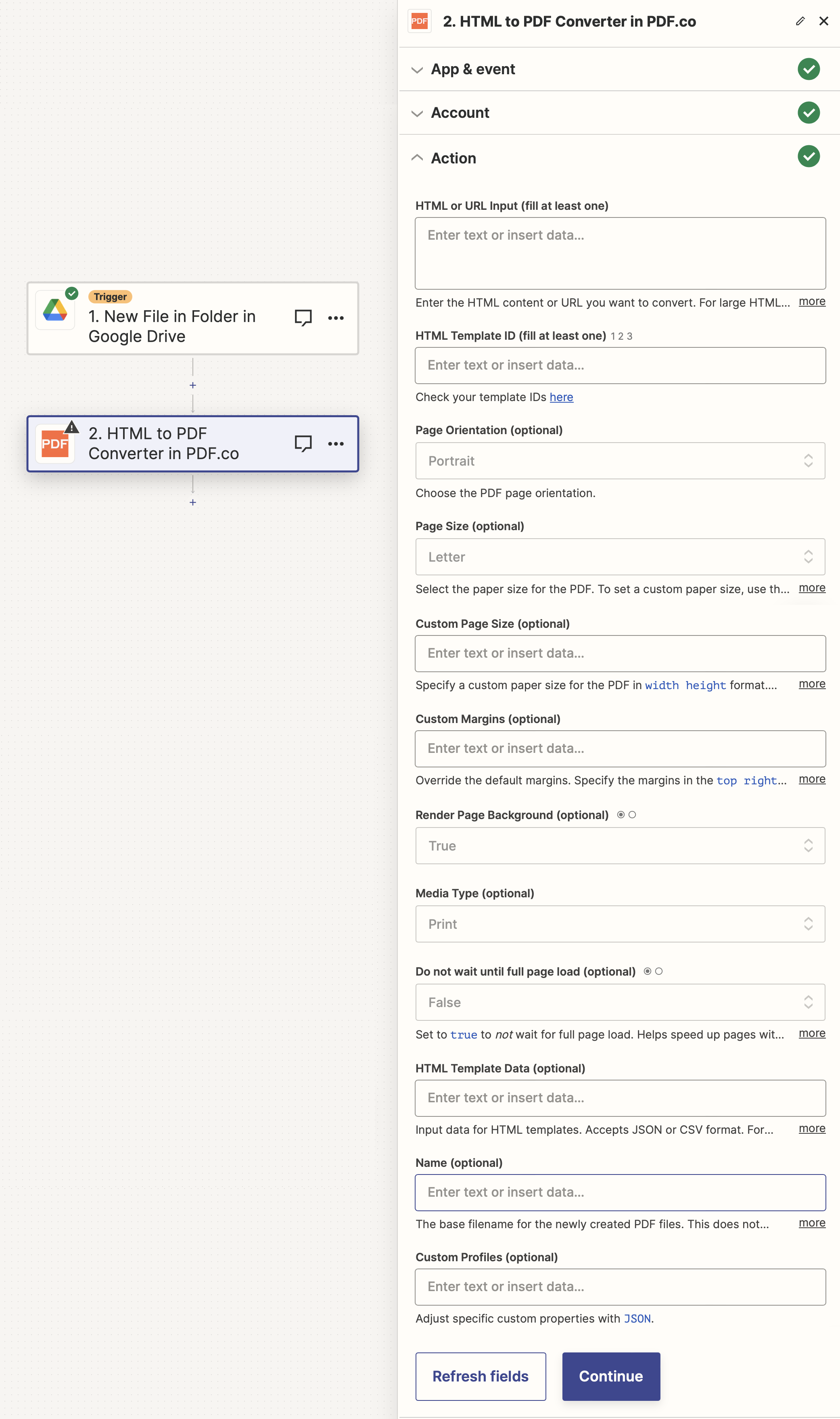Open the Page Orientation dropdown
This screenshot has height=1419, width=840.
coord(620,461)
